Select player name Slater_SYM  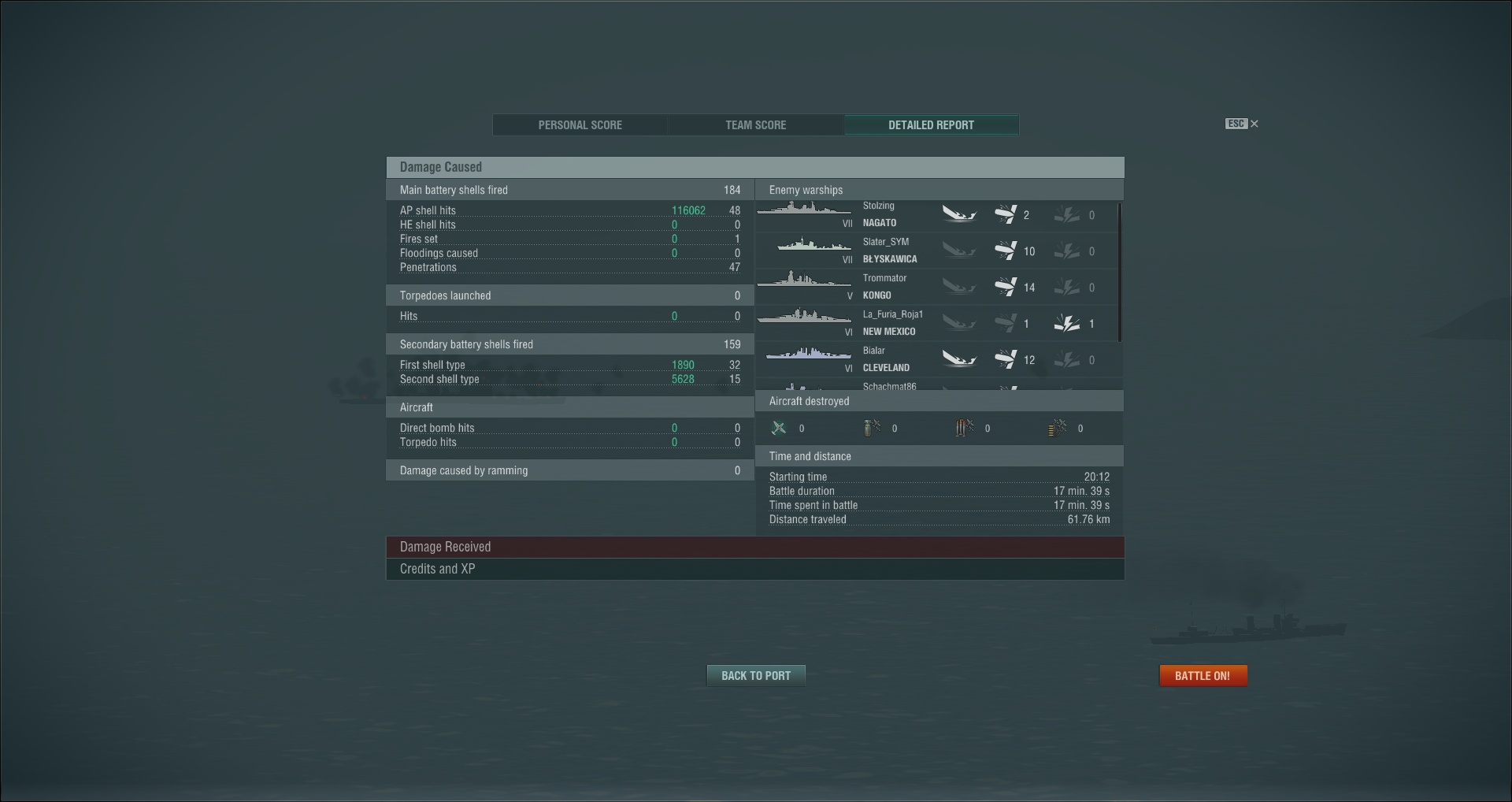point(886,242)
